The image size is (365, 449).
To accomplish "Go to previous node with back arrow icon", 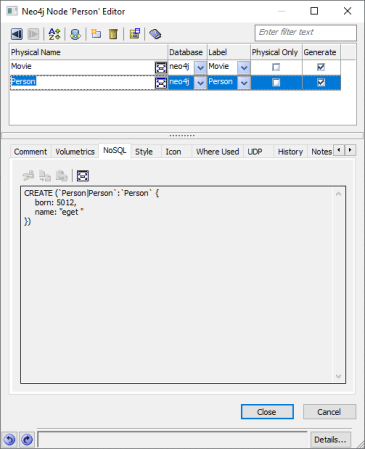I will (17, 34).
